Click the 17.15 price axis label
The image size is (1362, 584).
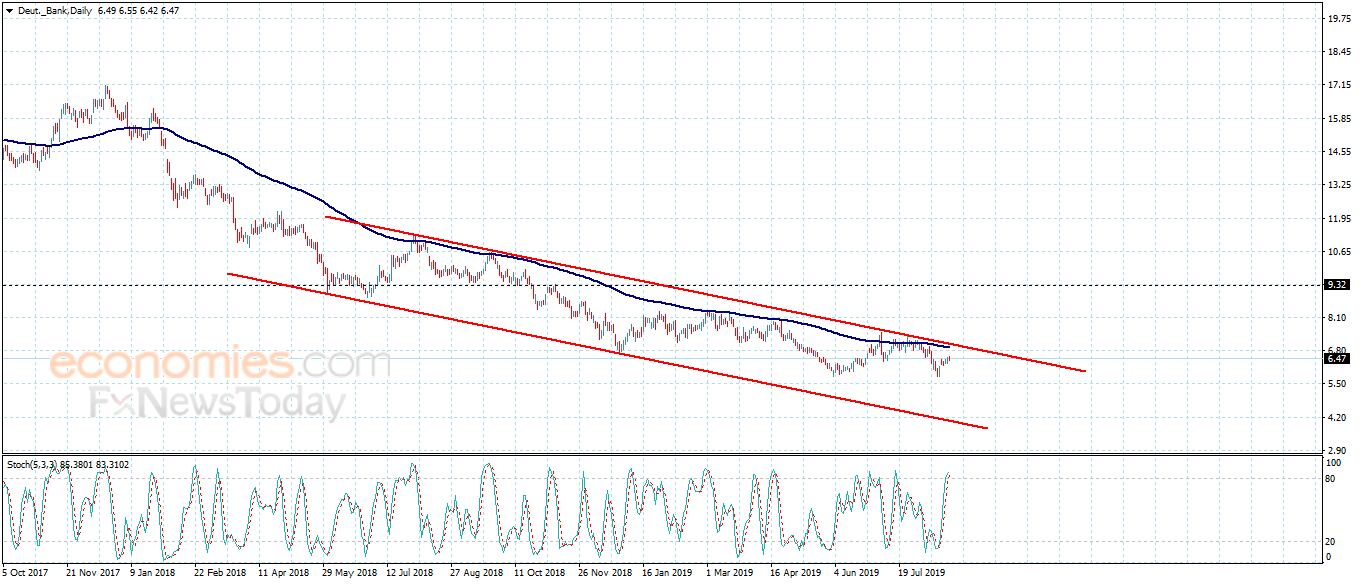pos(1340,86)
